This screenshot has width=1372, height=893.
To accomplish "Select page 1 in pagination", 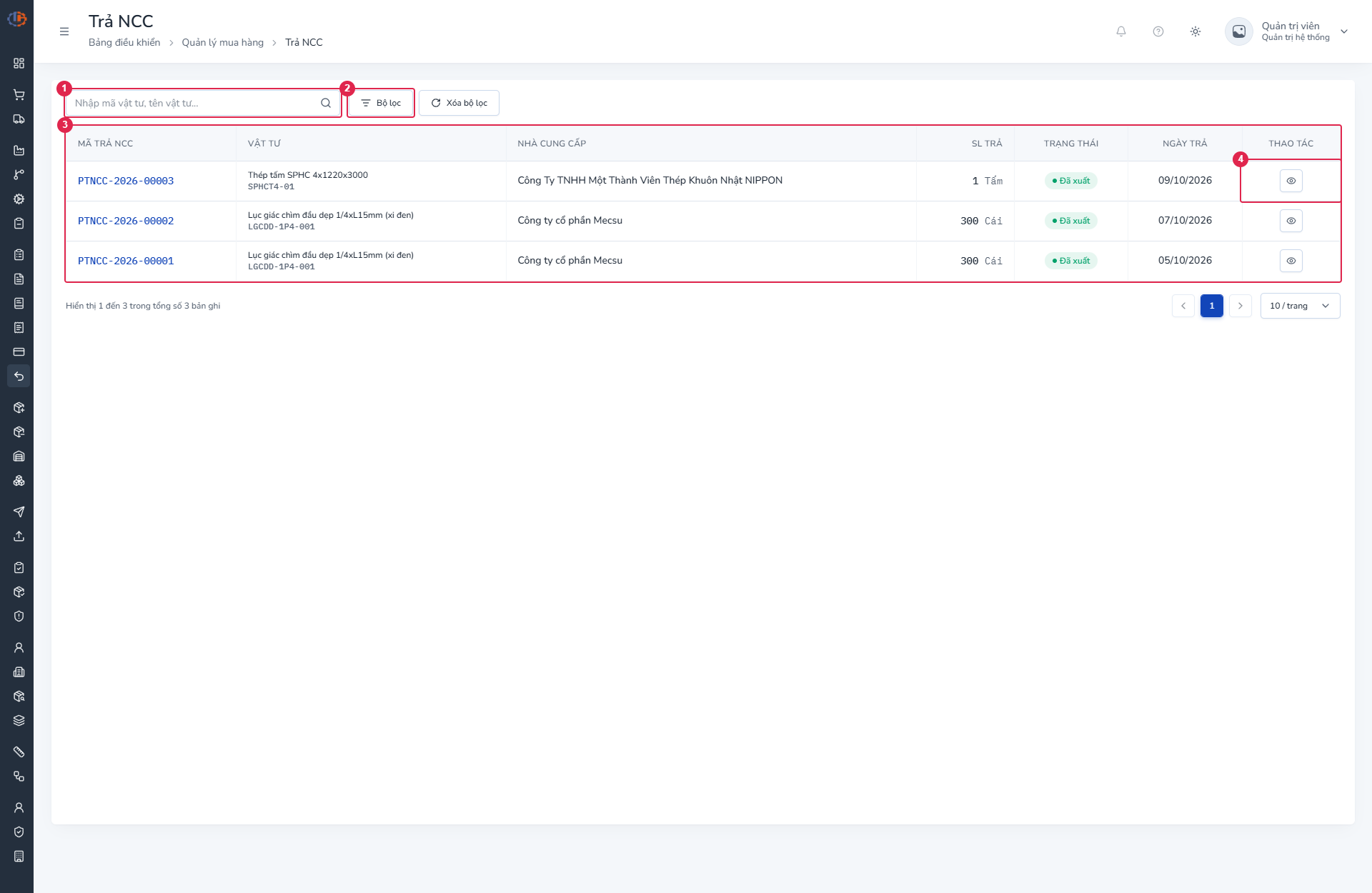I will coord(1212,306).
